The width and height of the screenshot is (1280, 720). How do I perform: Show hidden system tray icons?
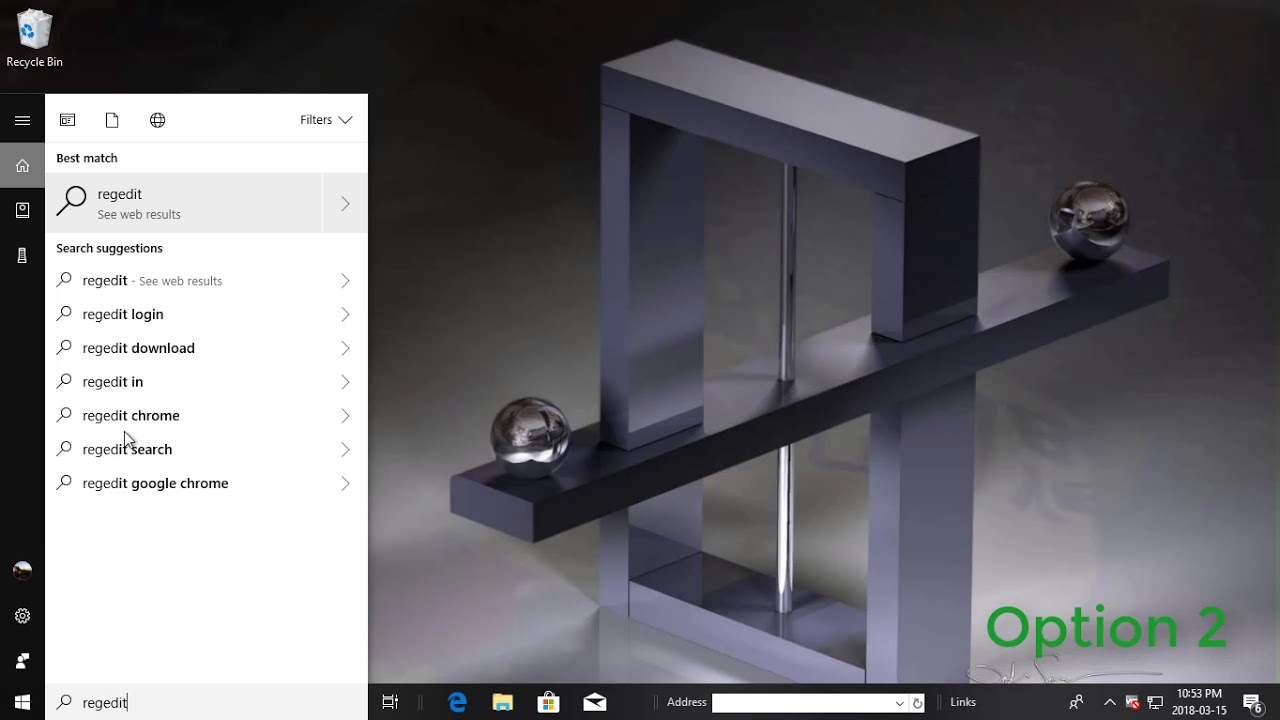1109,702
